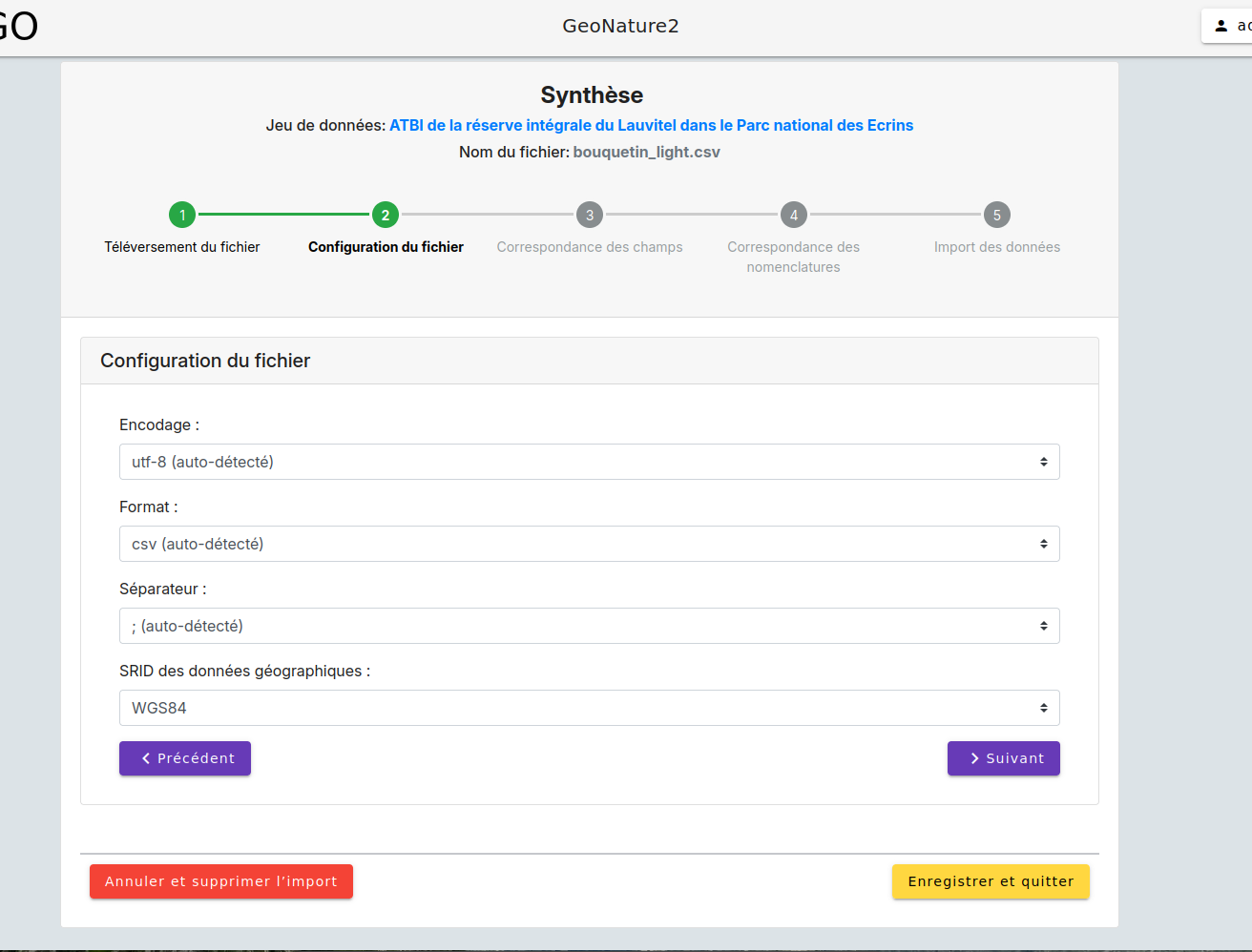Click the Synthèse heading
The image size is (1252, 952).
click(x=592, y=94)
